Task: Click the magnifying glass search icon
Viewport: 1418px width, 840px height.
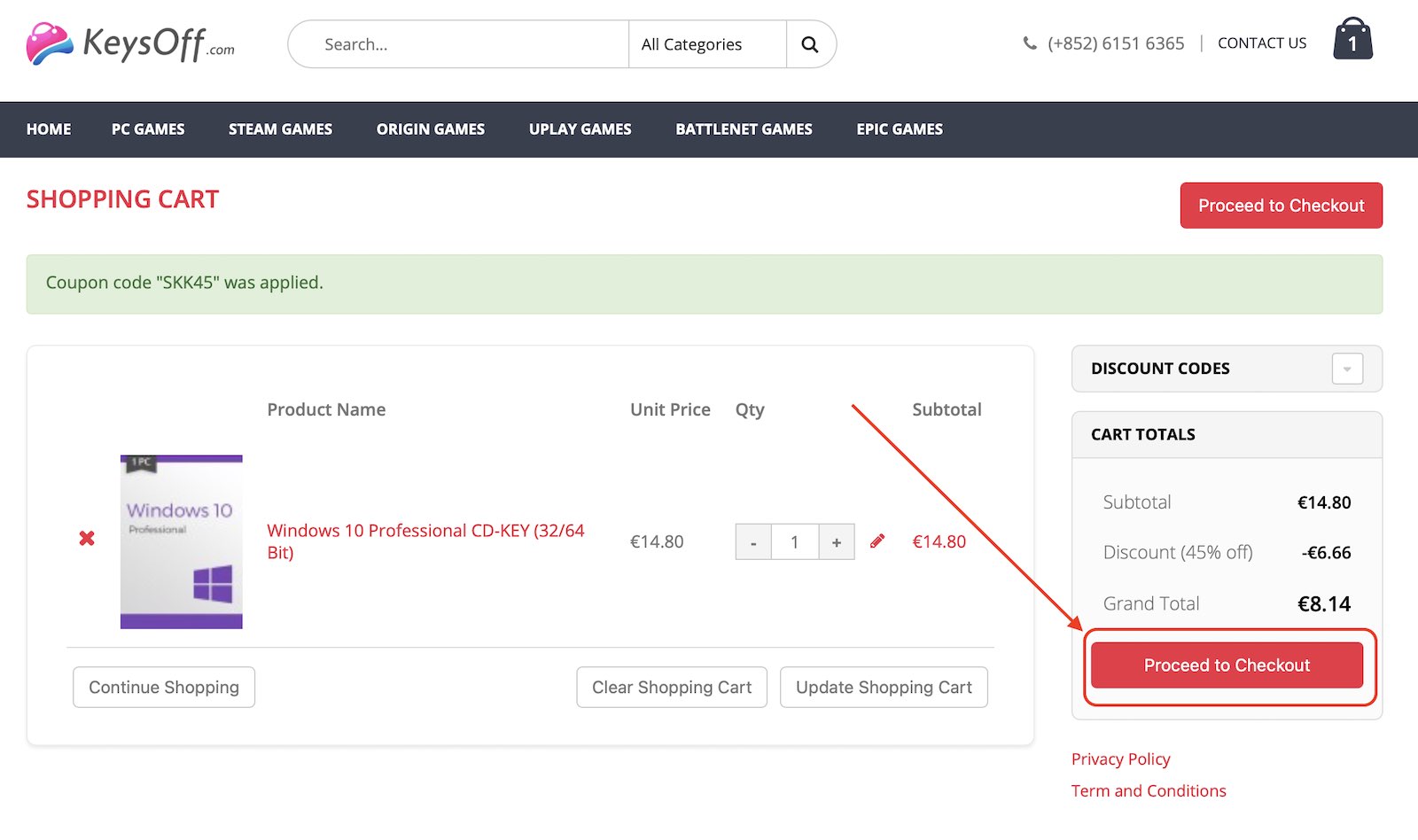Action: tap(810, 44)
